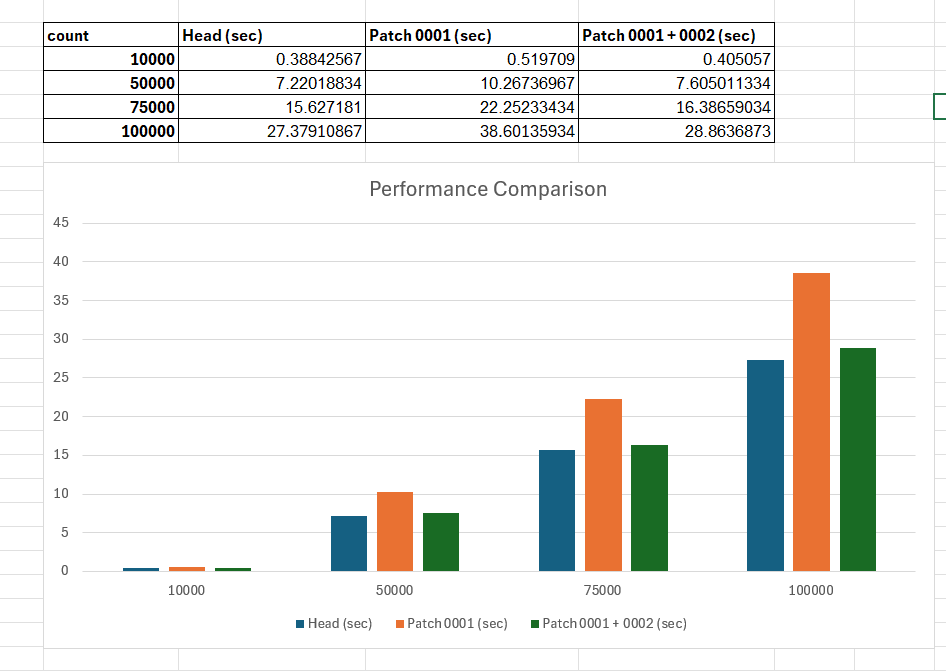Select the "Patch 0001 (sec)" header cell
This screenshot has height=671, width=946.
(x=471, y=36)
